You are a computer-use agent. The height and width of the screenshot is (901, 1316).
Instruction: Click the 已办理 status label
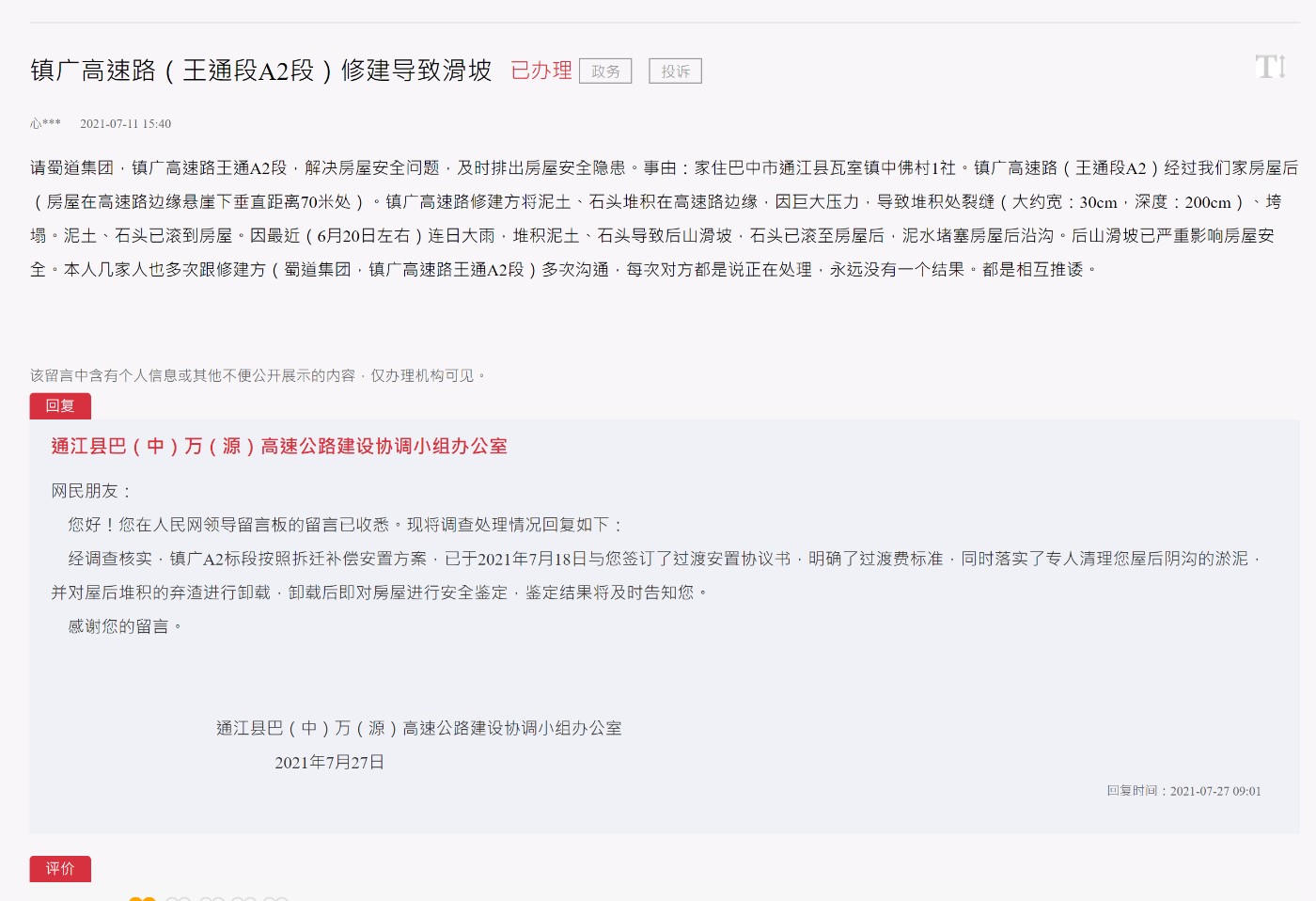pos(540,71)
